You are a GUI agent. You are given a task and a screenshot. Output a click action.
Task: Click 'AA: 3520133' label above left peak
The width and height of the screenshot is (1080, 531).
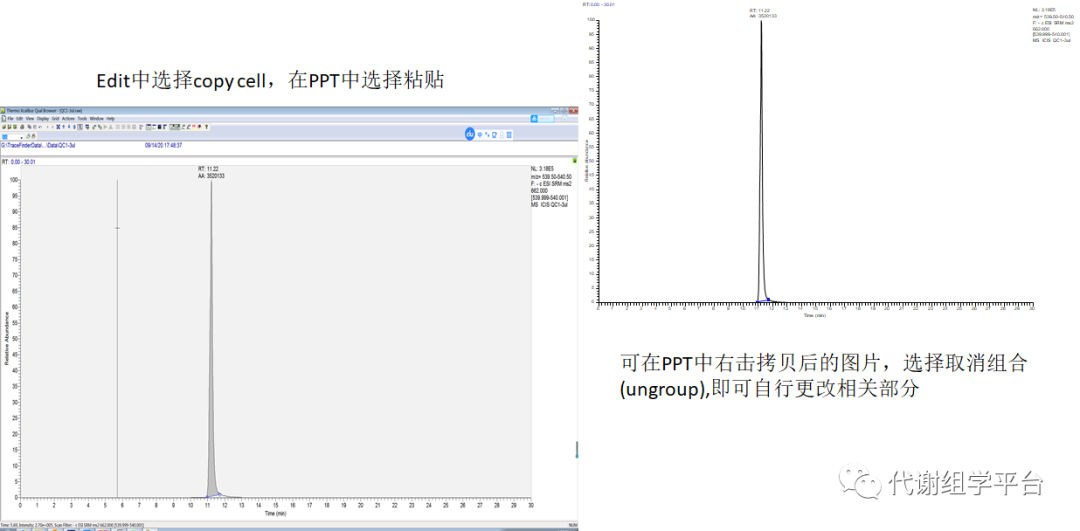coord(211,176)
